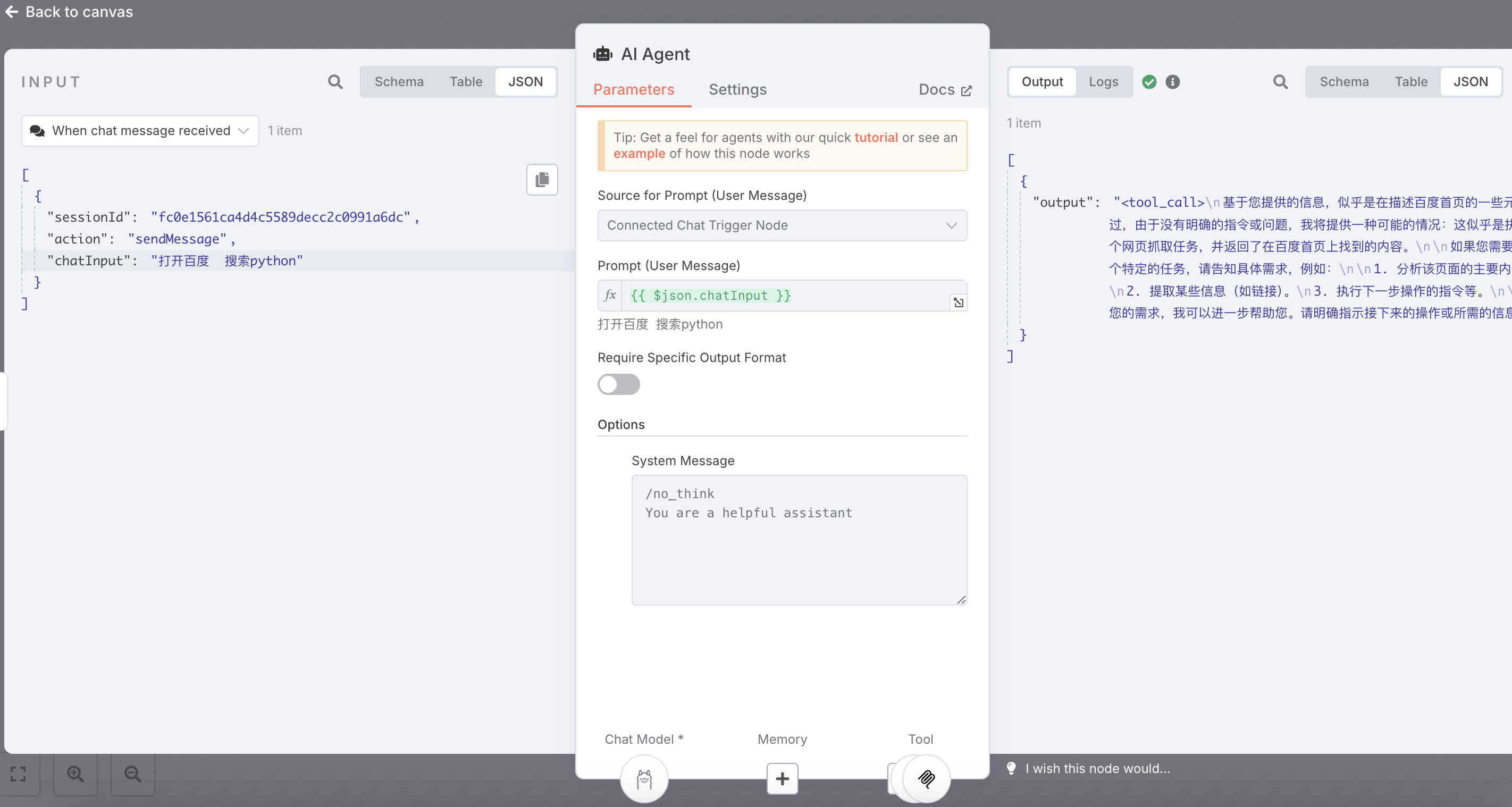1512x807 pixels.
Task: Expand the prompt expression editor icon
Action: pos(958,303)
